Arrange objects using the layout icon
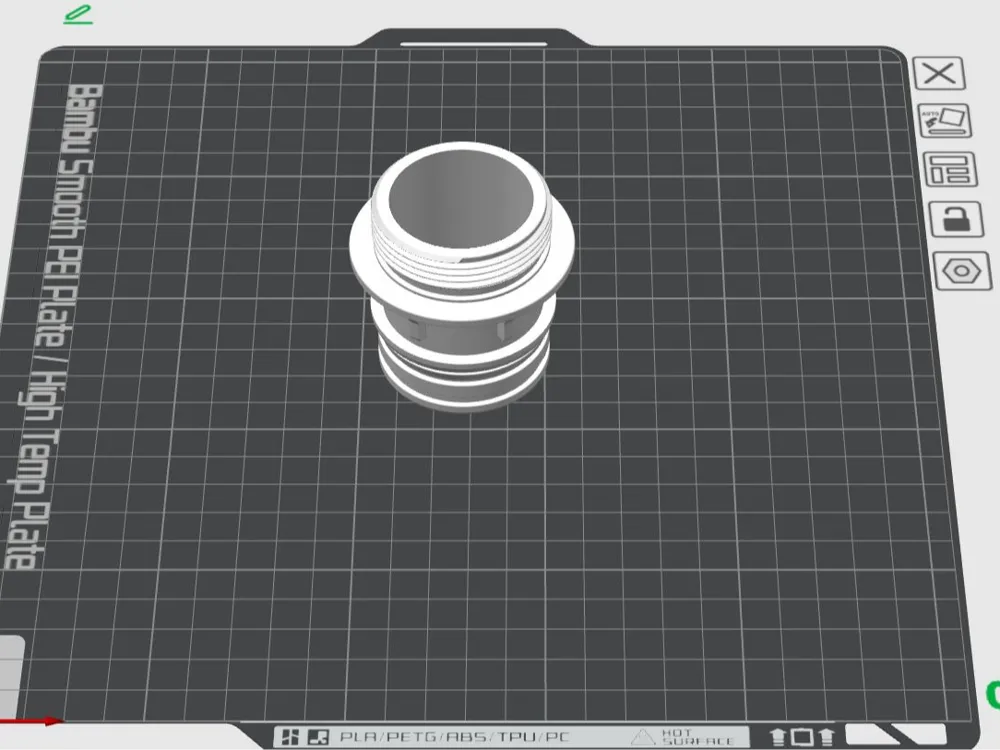This screenshot has width=1000, height=750. pos(950,169)
